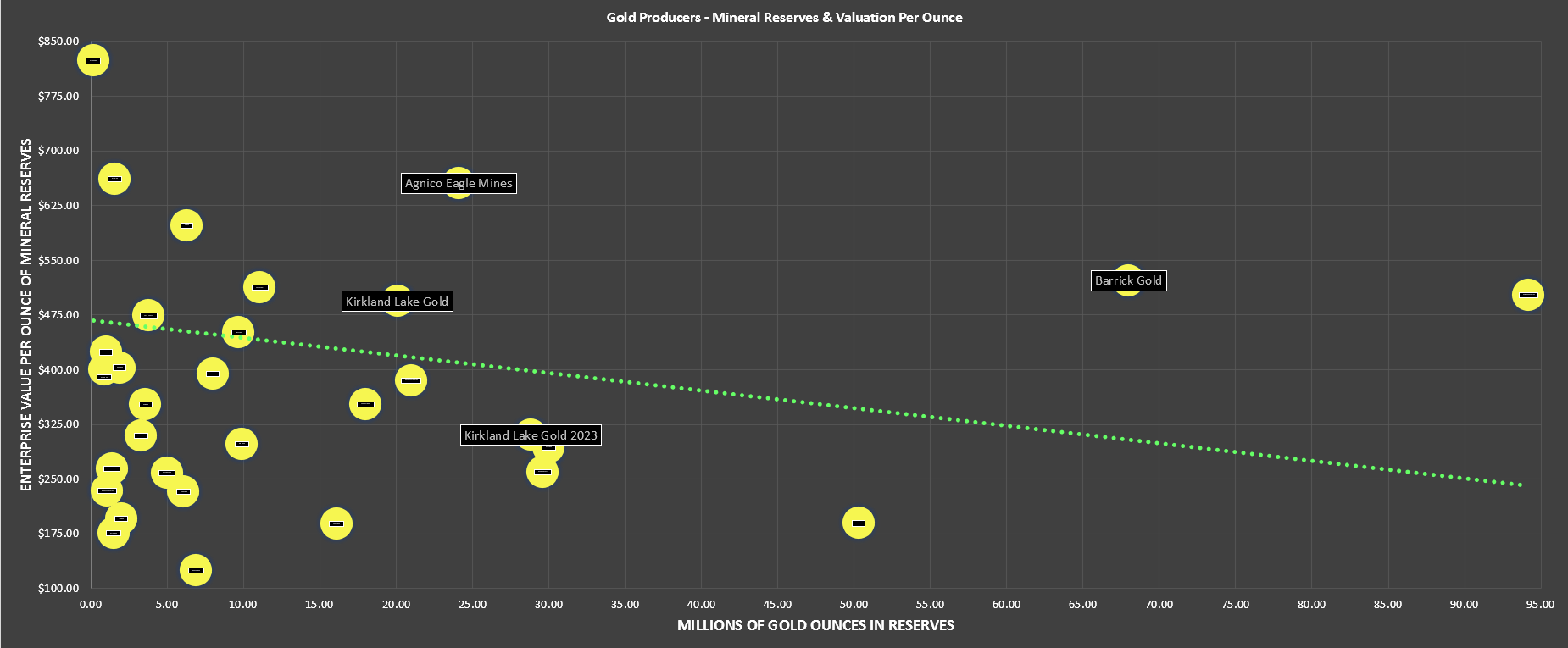Select the yellow bubble at 50 million ounces
The height and width of the screenshot is (648, 1568).
click(859, 523)
